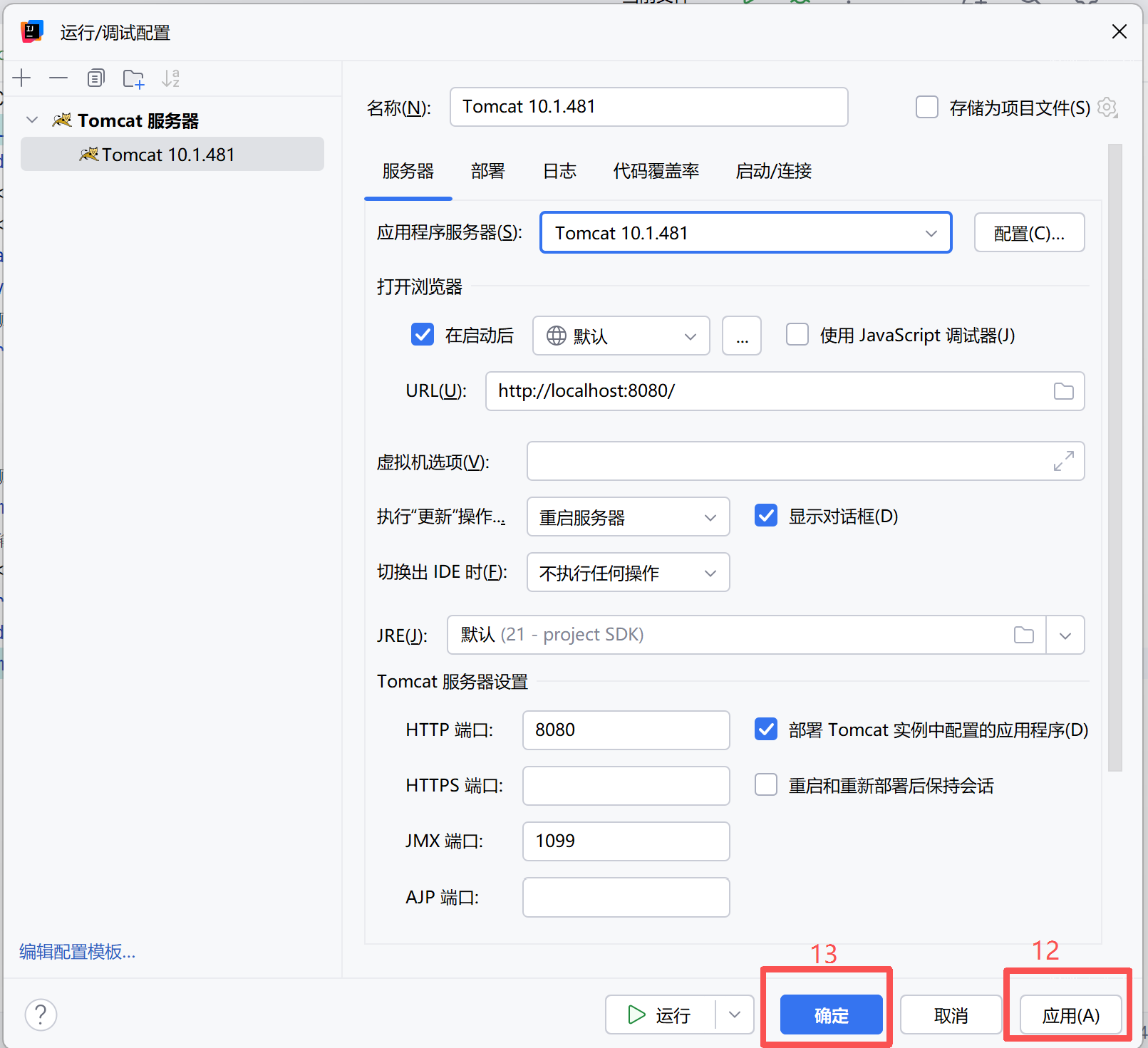Switch to the 启动/连接 tab

[x=774, y=172]
